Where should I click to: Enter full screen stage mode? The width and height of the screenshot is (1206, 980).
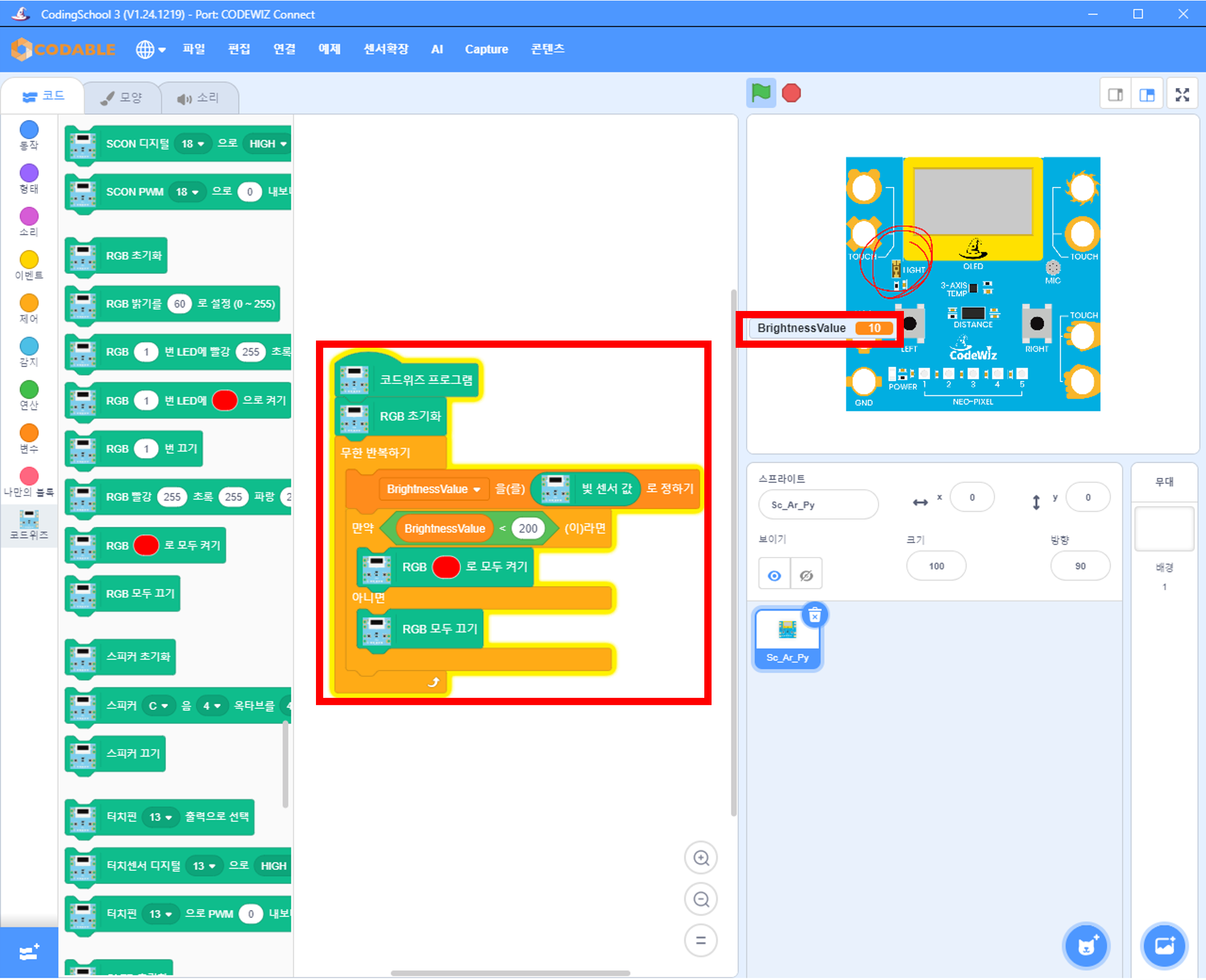(1182, 95)
